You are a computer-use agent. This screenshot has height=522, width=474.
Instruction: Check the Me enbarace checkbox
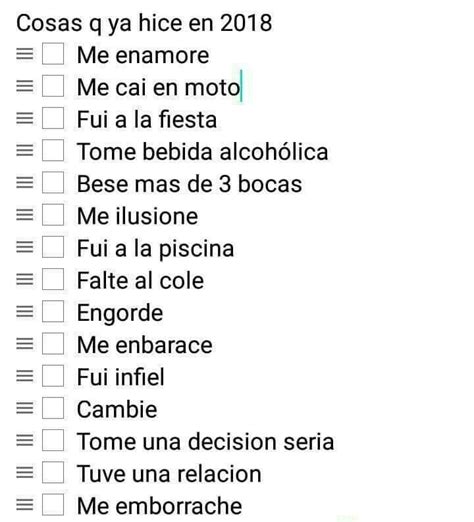[53, 344]
